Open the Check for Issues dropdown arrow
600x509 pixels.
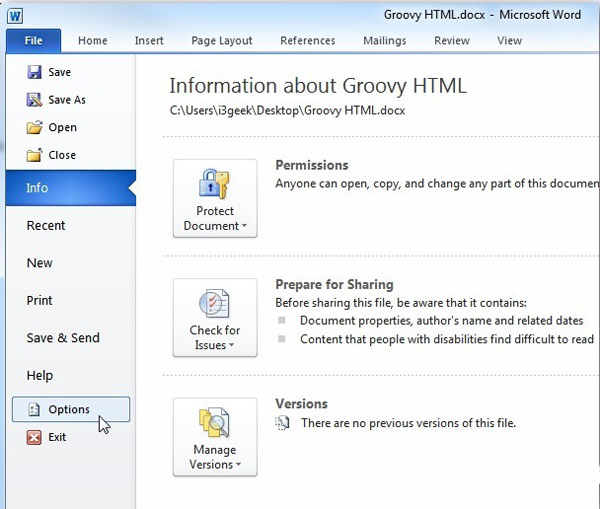coord(232,345)
